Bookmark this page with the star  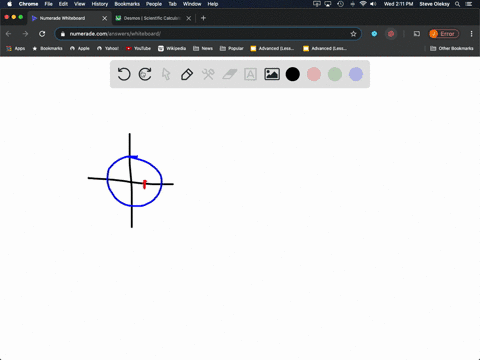[x=353, y=34]
